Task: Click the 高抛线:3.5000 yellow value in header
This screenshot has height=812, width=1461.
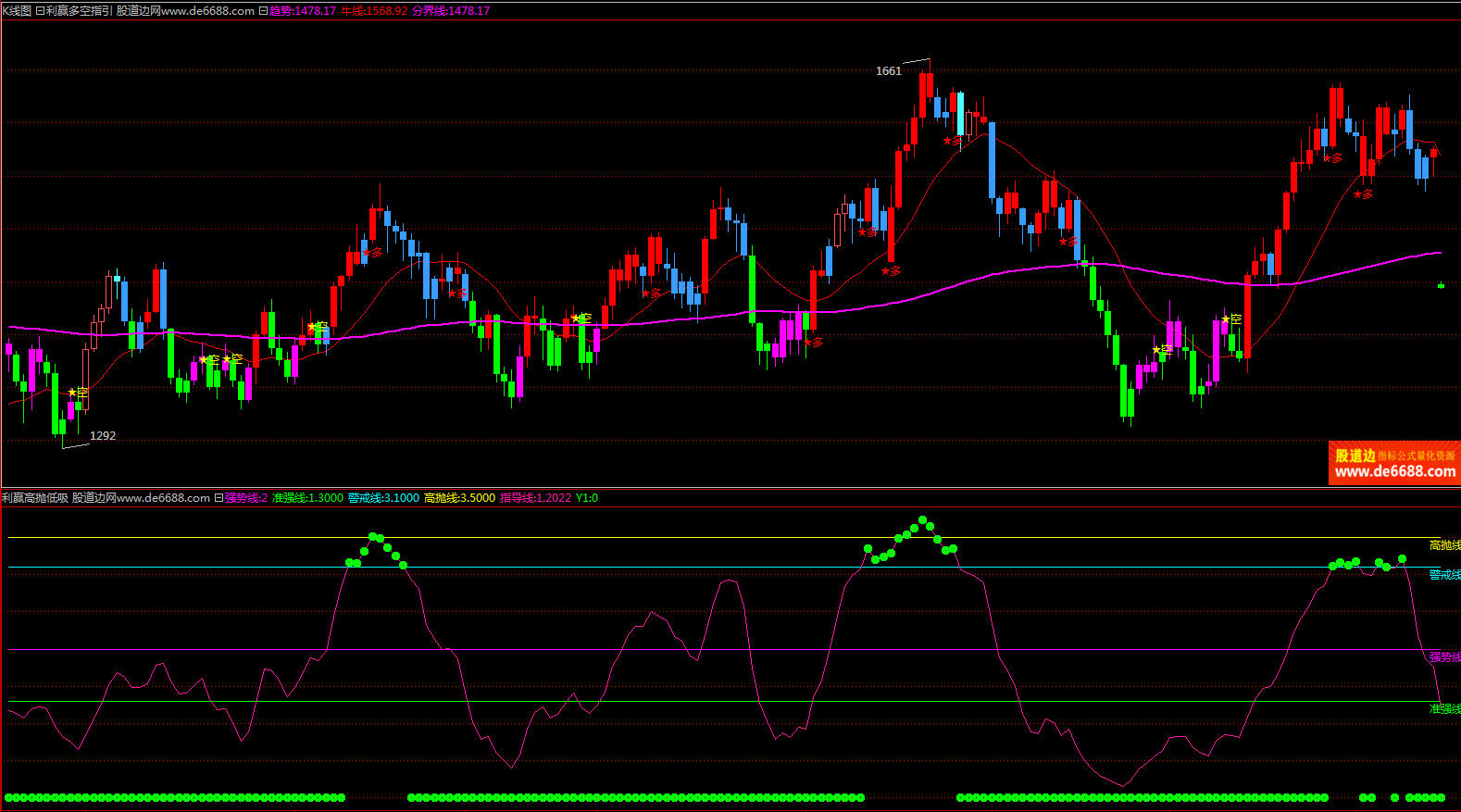Action: pyautogui.click(x=459, y=498)
